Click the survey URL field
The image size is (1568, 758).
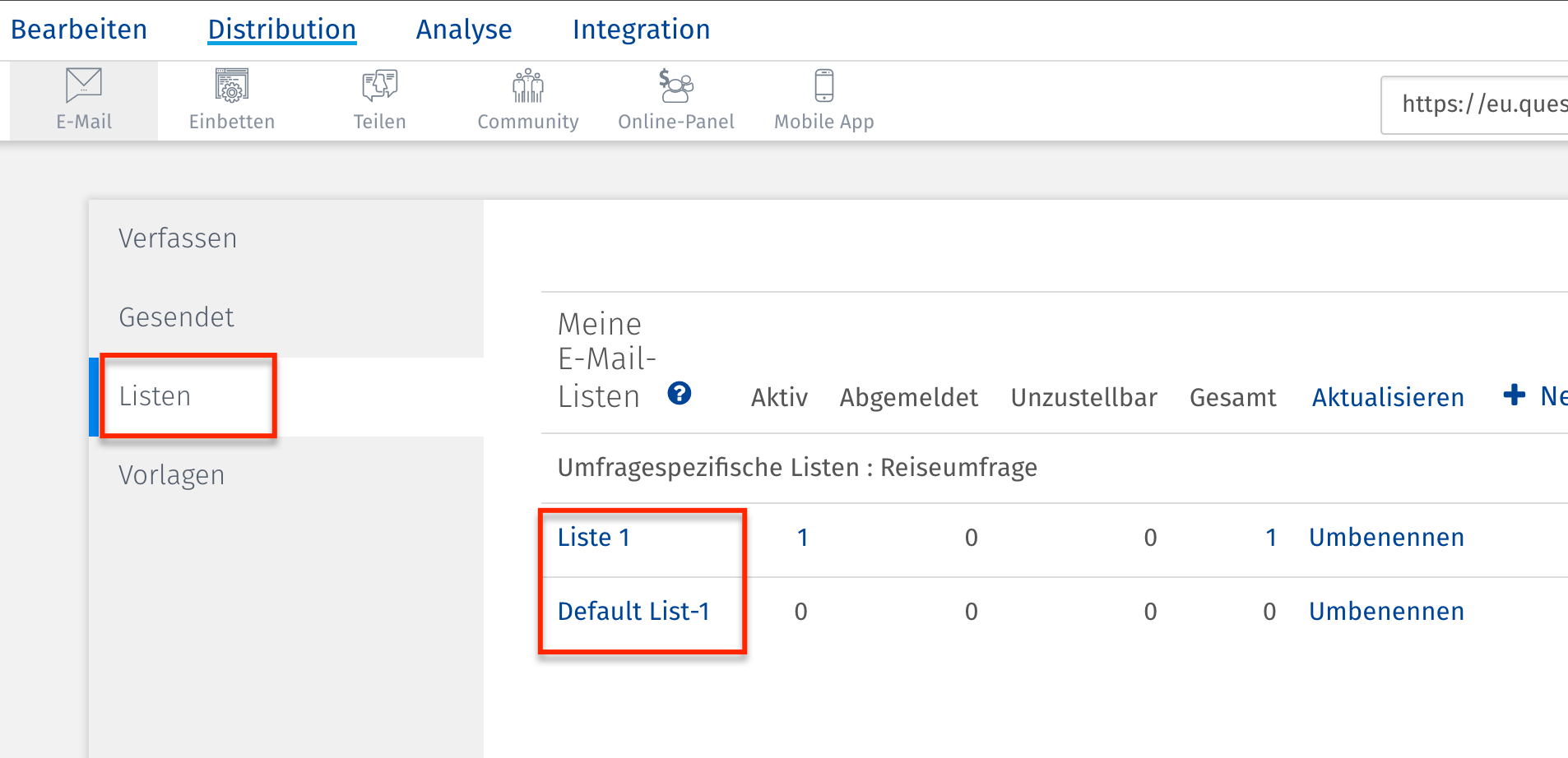[x=1481, y=104]
